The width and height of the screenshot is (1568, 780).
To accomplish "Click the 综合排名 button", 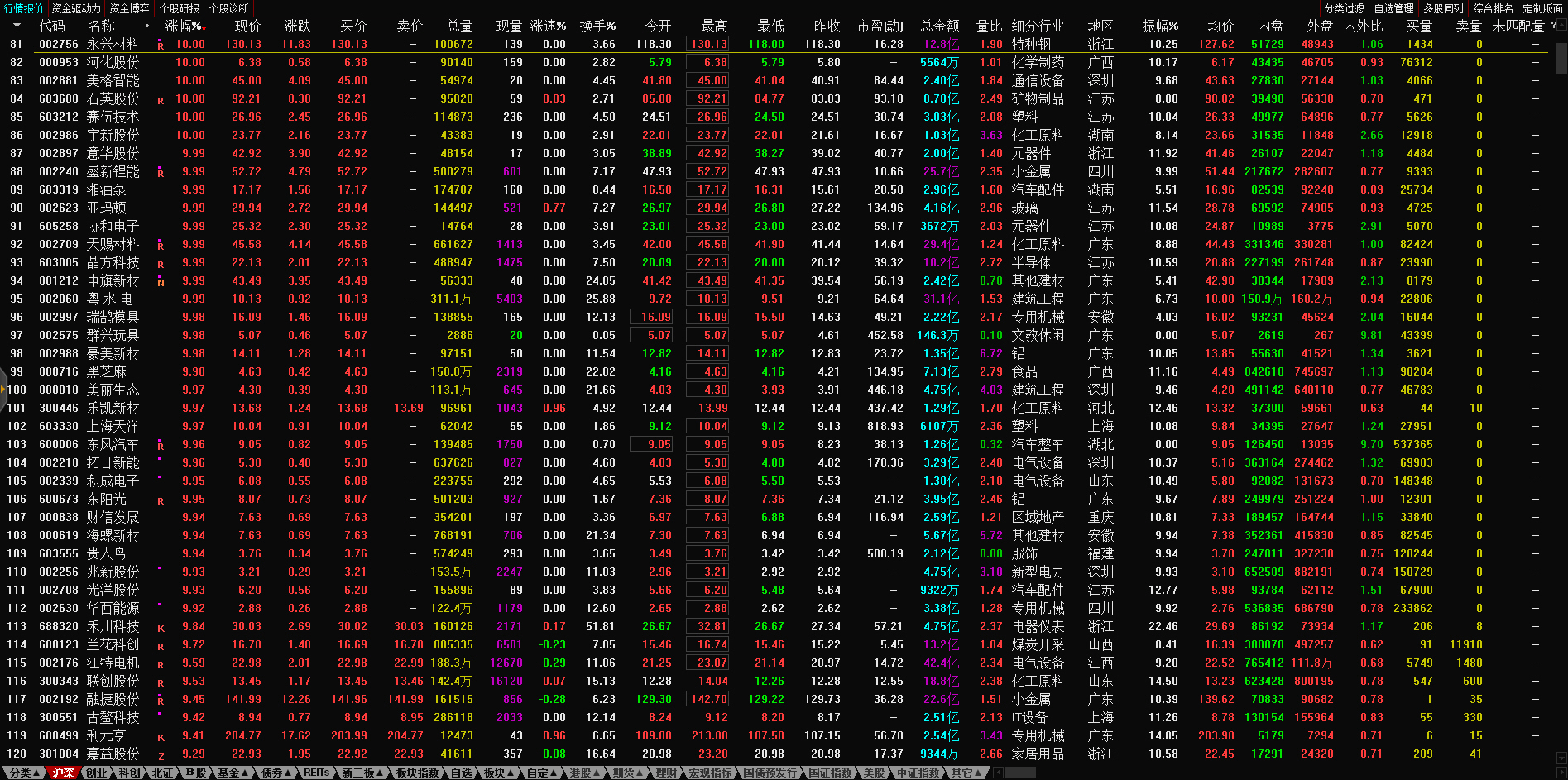I will (x=1493, y=8).
